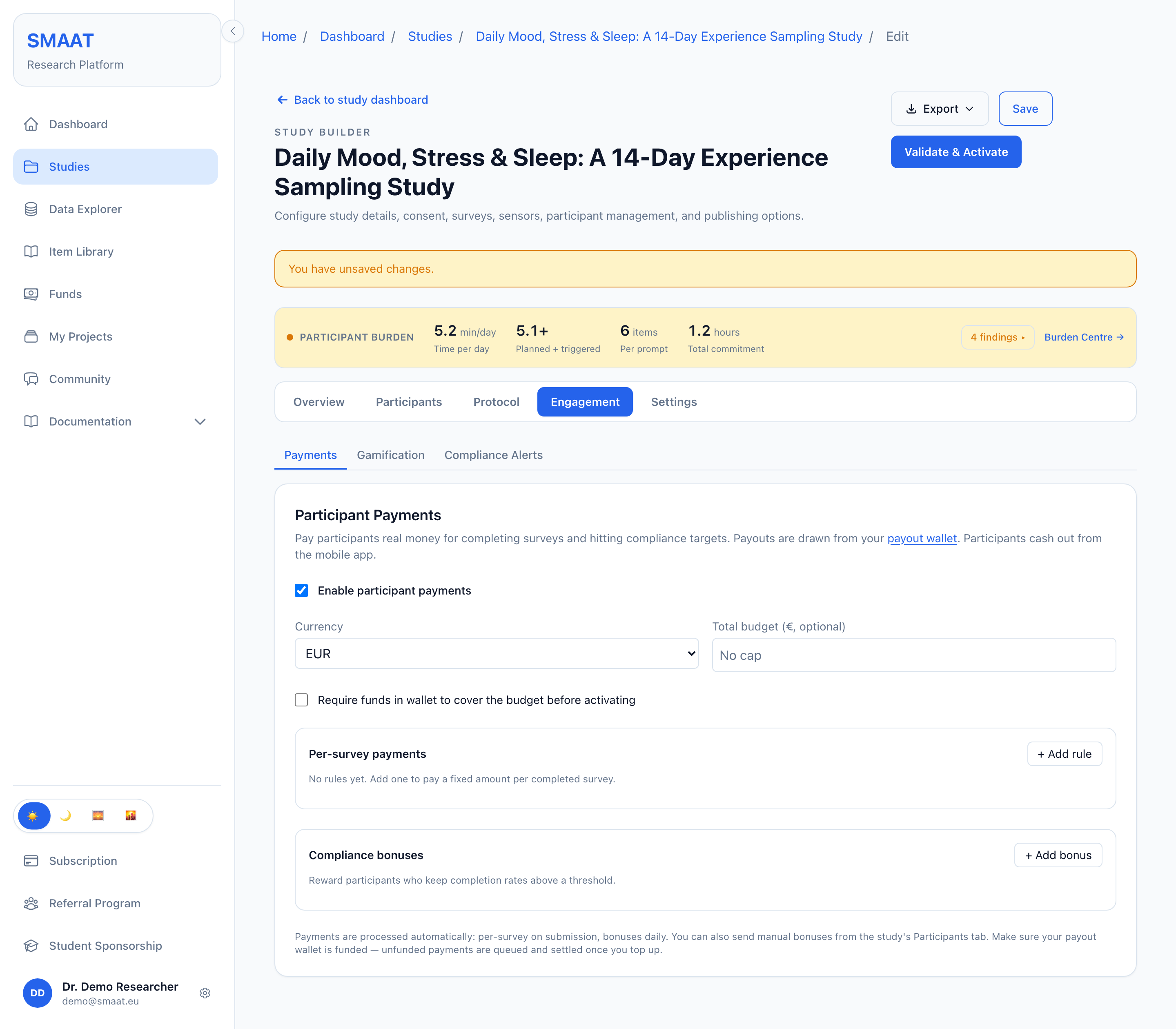This screenshot has height=1029, width=1176.
Task: Open the Currency EUR dropdown
Action: pyautogui.click(x=497, y=653)
